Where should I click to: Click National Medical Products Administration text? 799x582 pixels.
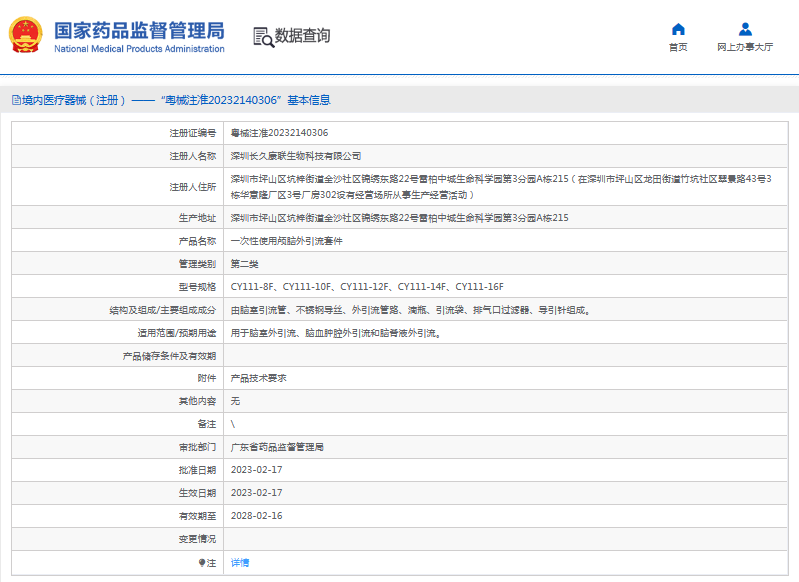[139, 49]
